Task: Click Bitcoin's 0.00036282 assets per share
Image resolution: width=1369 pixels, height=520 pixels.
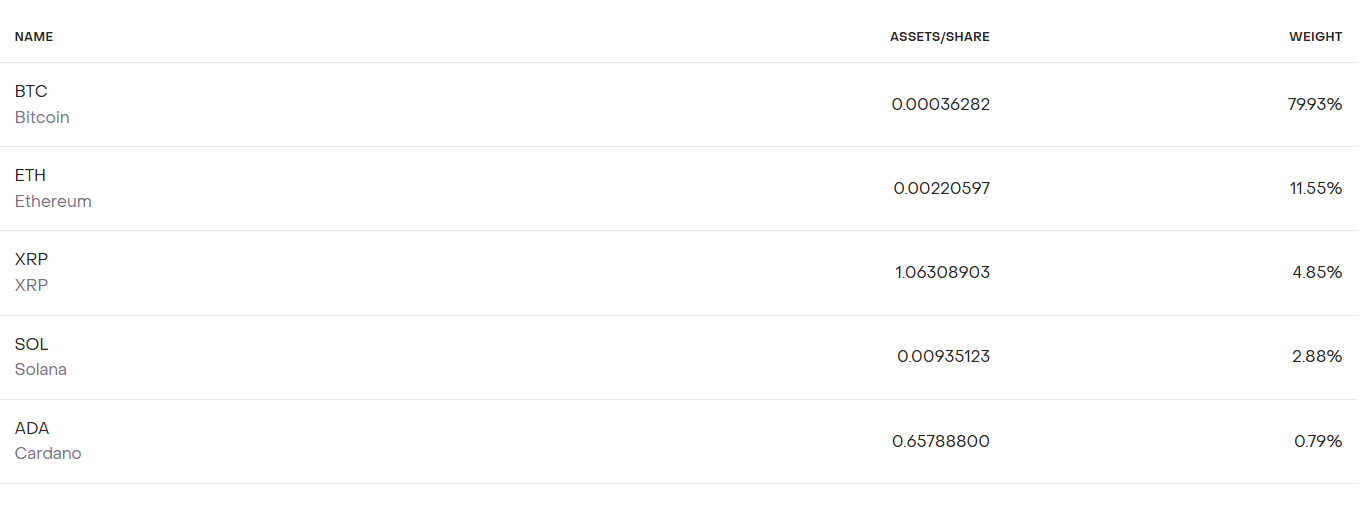Action: pyautogui.click(x=940, y=104)
